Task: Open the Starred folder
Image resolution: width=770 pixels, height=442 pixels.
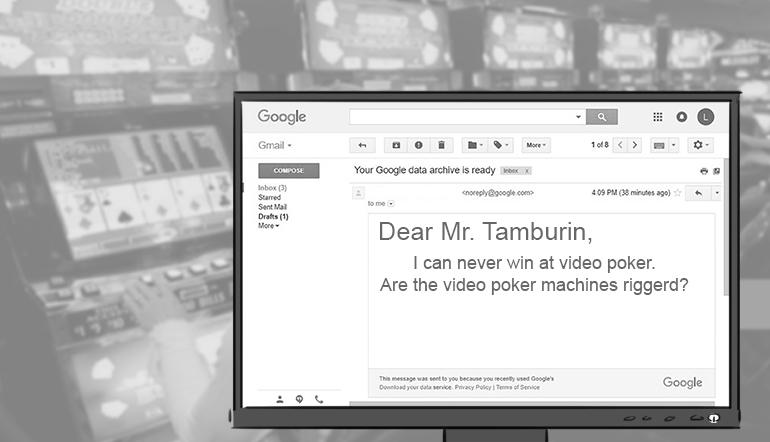Action: click(270, 197)
